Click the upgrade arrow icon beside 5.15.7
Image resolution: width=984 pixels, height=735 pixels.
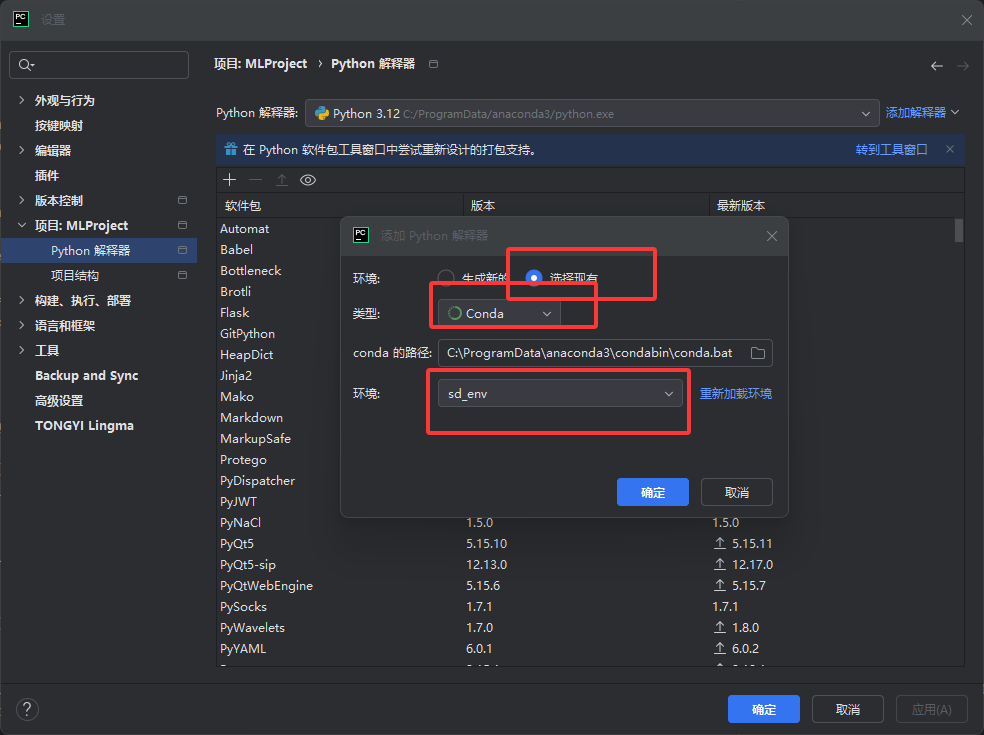click(x=720, y=586)
